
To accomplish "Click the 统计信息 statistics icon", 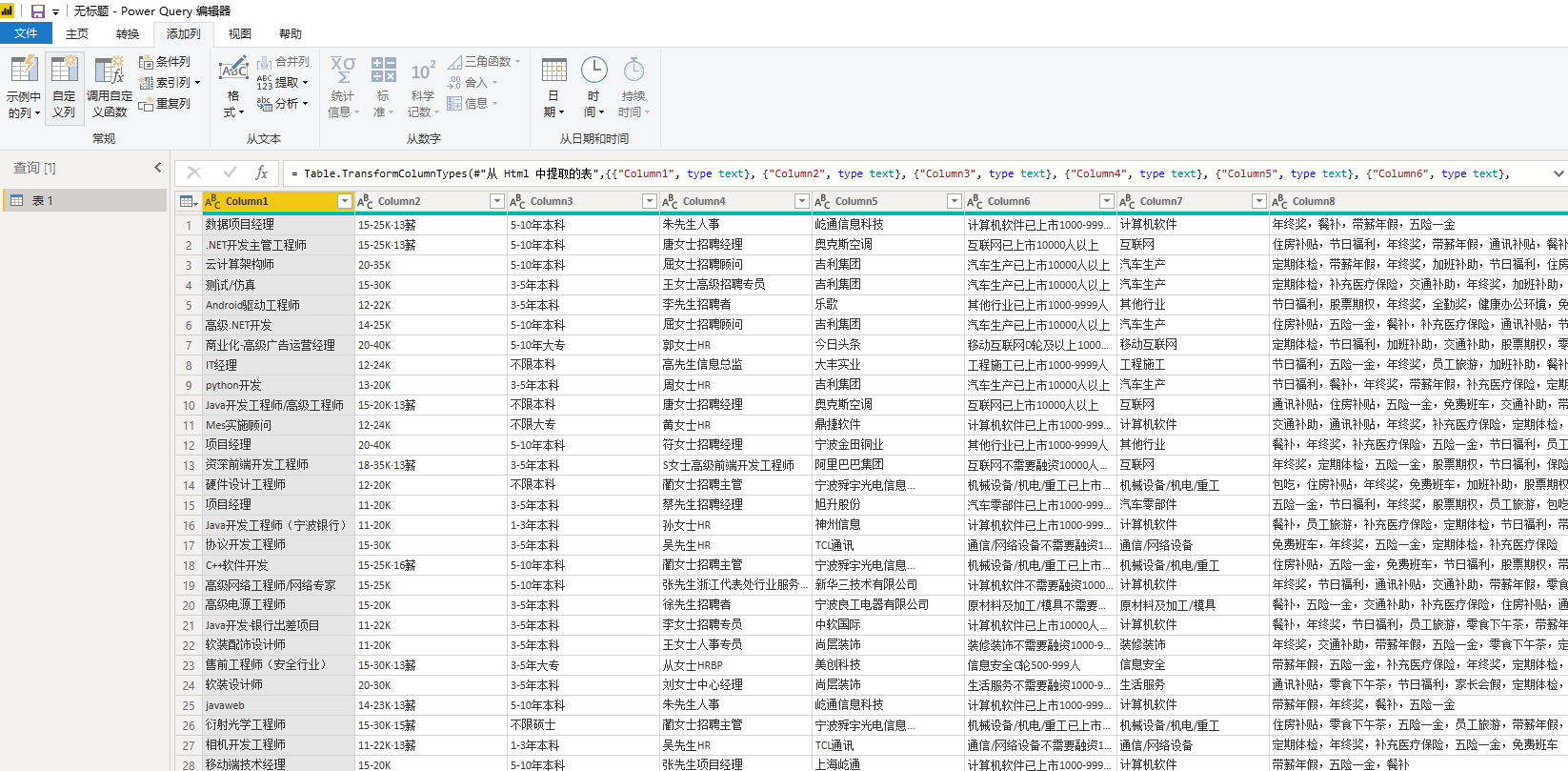I will pos(343,70).
